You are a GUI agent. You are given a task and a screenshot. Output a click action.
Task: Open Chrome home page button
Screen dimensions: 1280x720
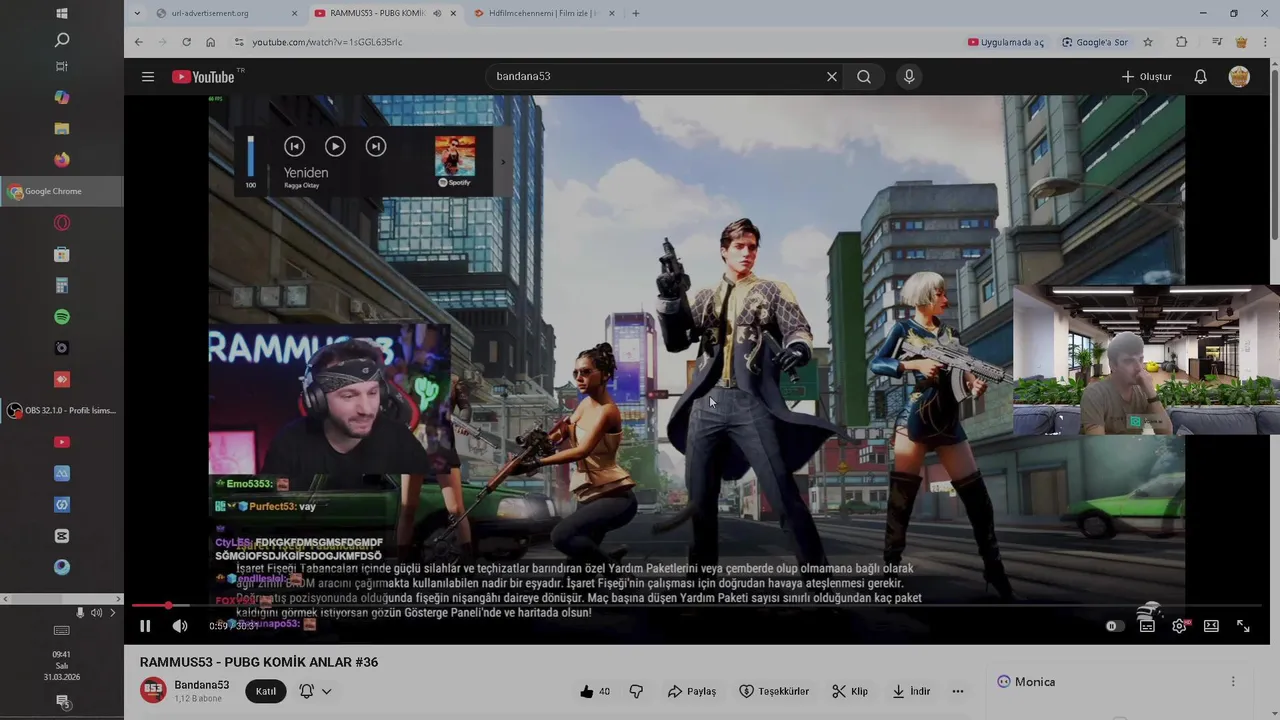click(x=210, y=42)
